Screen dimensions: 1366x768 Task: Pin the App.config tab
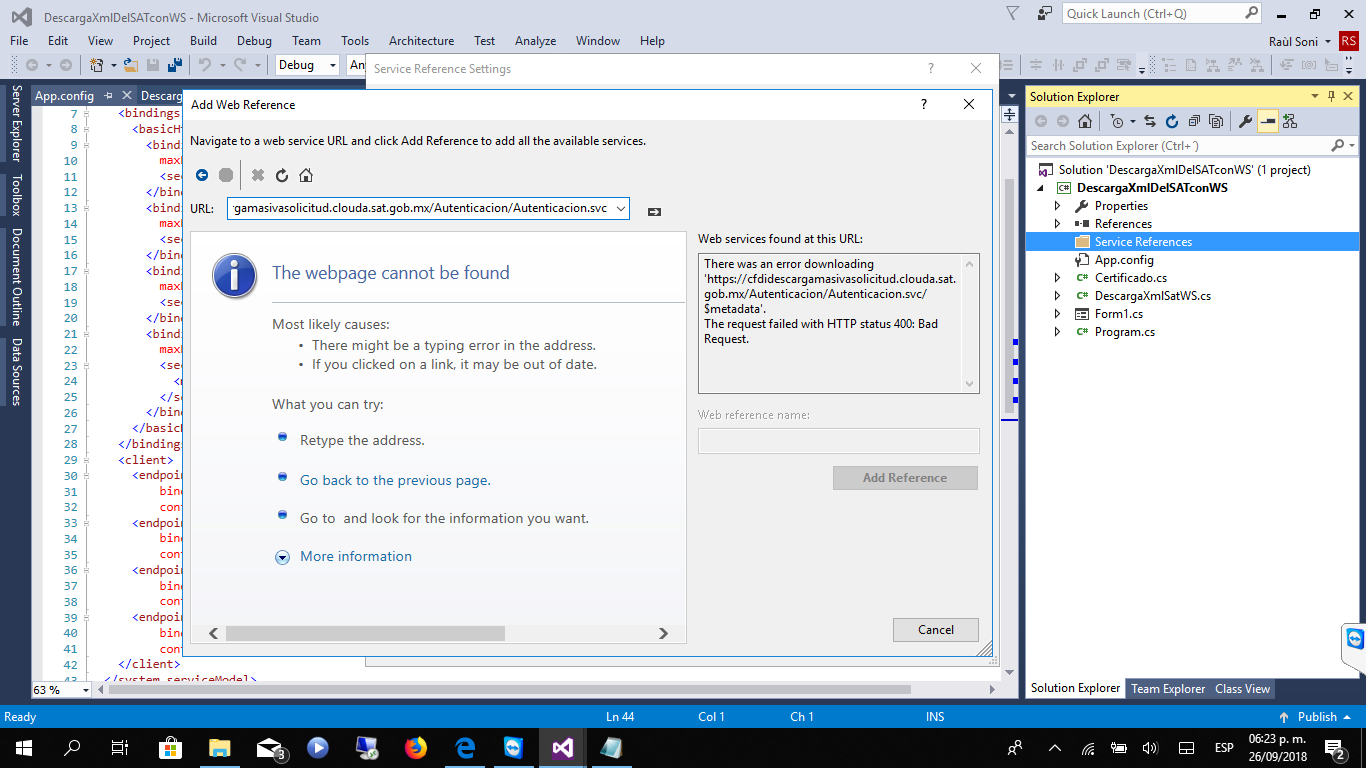tap(109, 96)
